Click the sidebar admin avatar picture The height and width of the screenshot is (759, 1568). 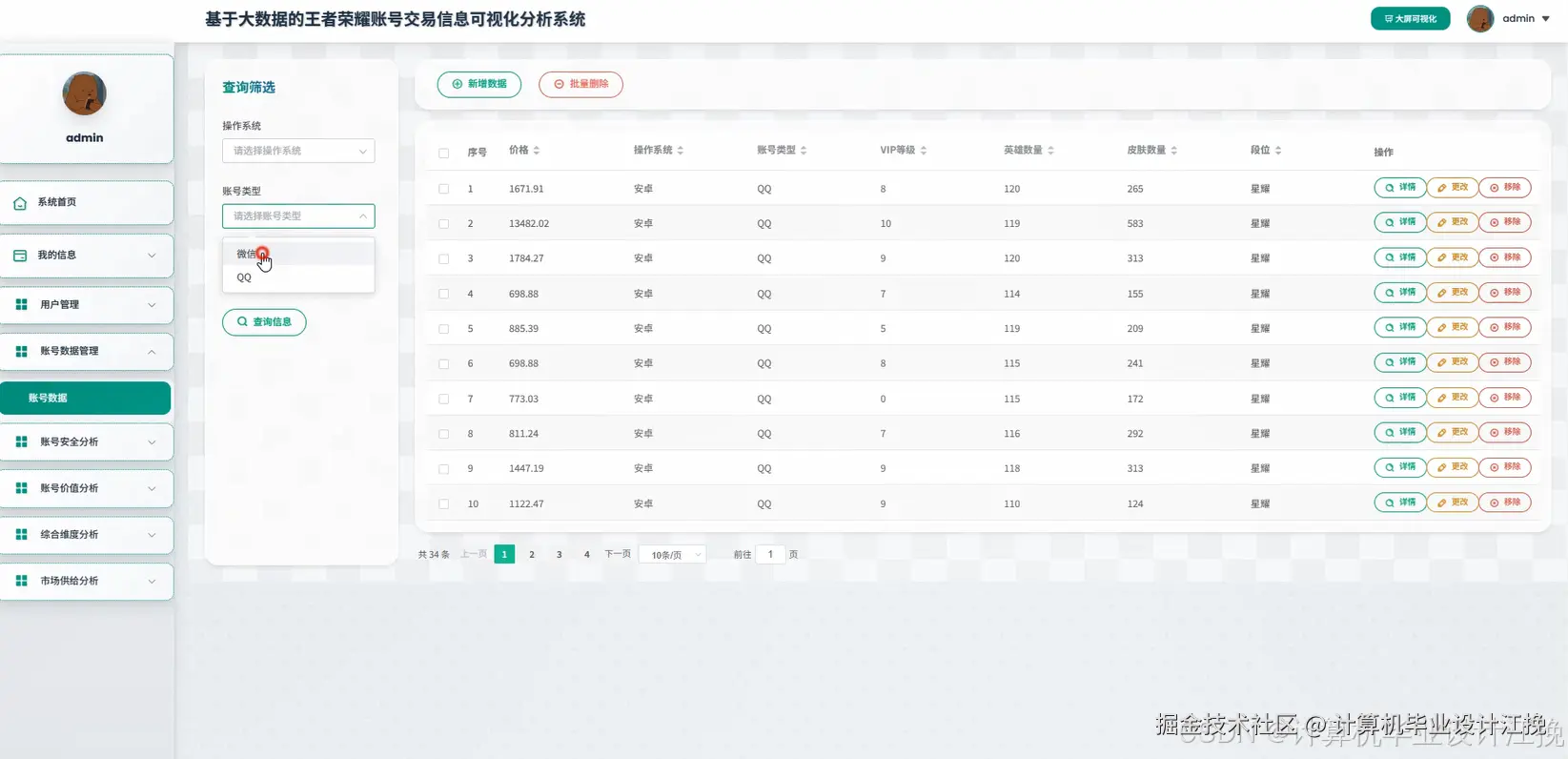click(x=84, y=93)
